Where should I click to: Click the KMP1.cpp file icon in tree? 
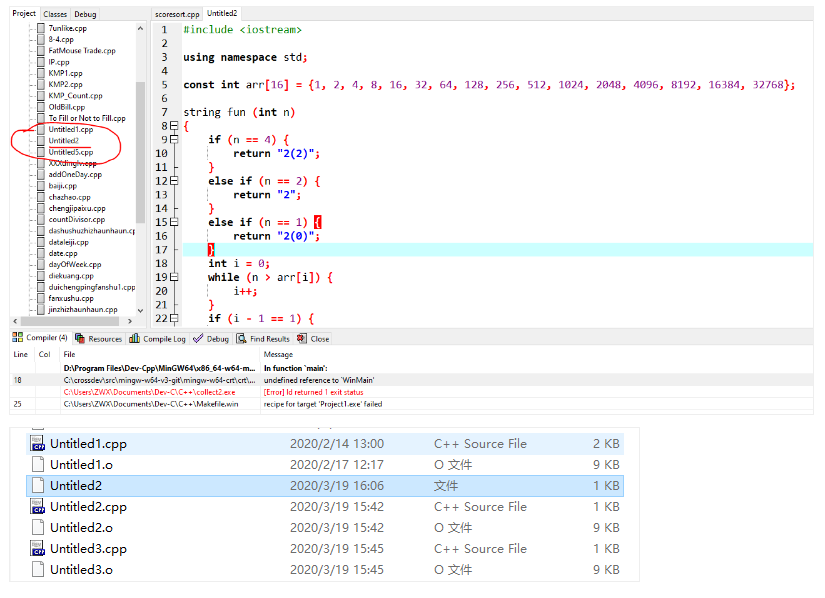(41, 73)
